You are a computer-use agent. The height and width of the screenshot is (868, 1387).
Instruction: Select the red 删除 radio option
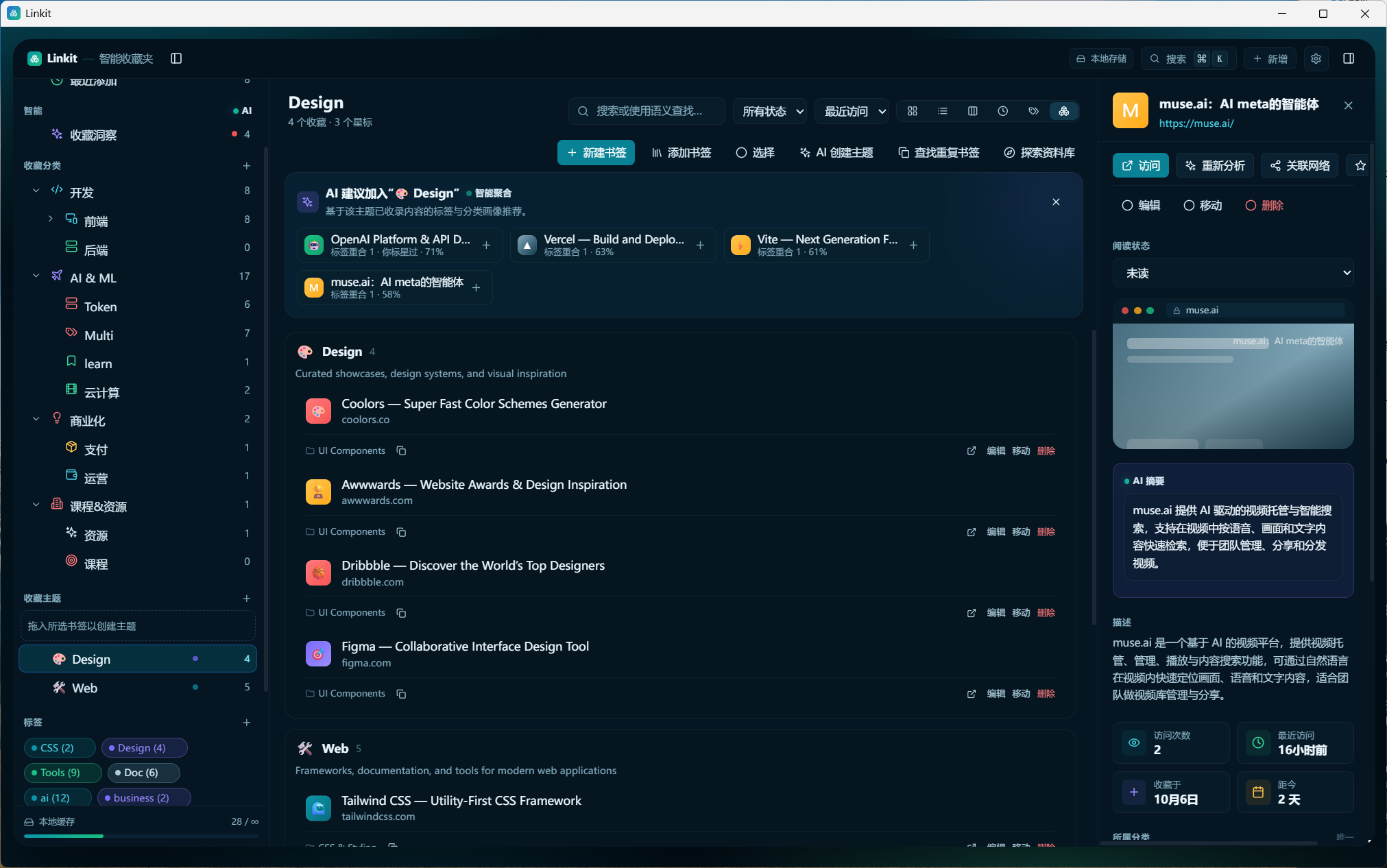pyautogui.click(x=1265, y=206)
